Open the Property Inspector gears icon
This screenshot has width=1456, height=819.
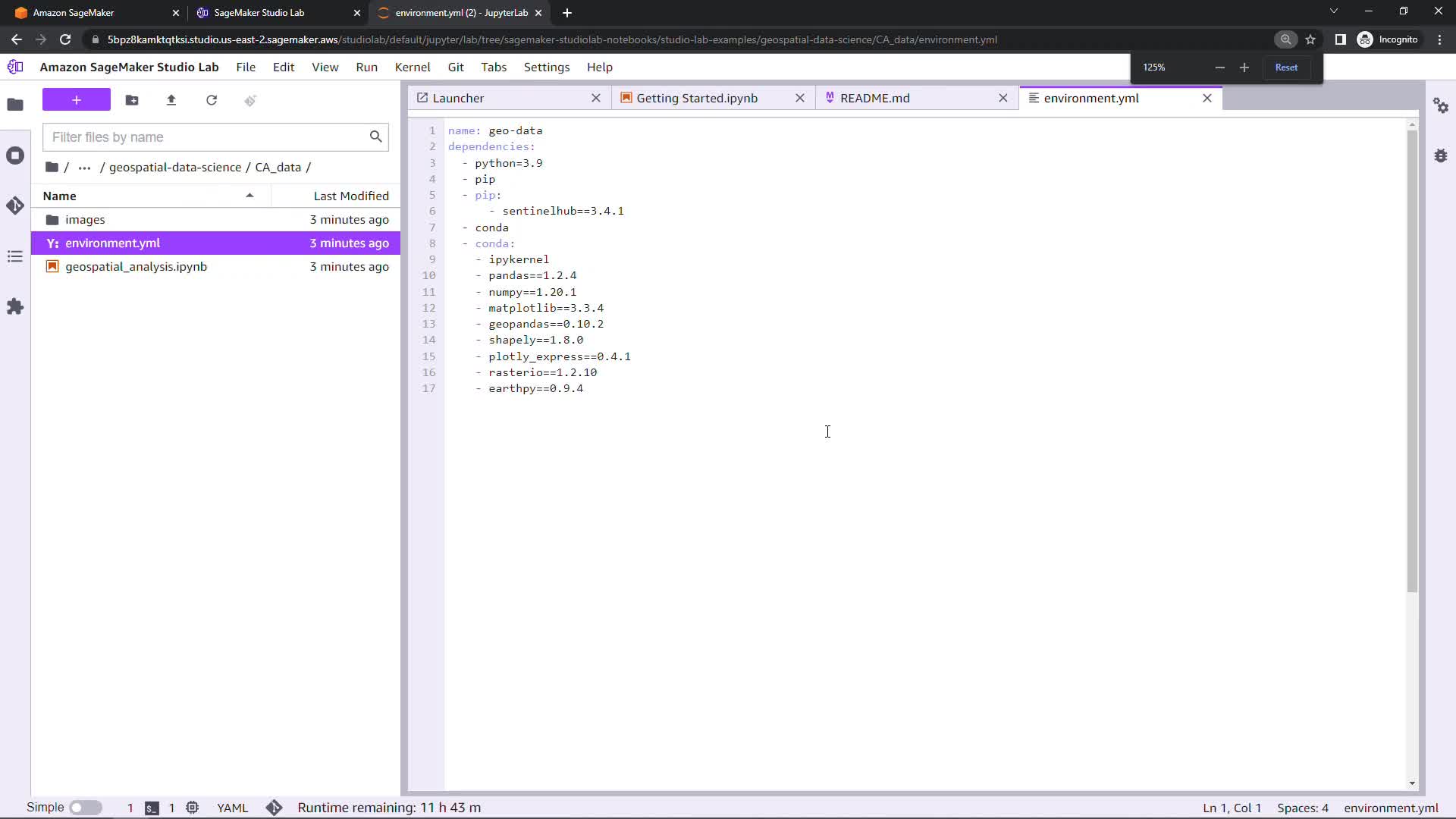(1441, 105)
